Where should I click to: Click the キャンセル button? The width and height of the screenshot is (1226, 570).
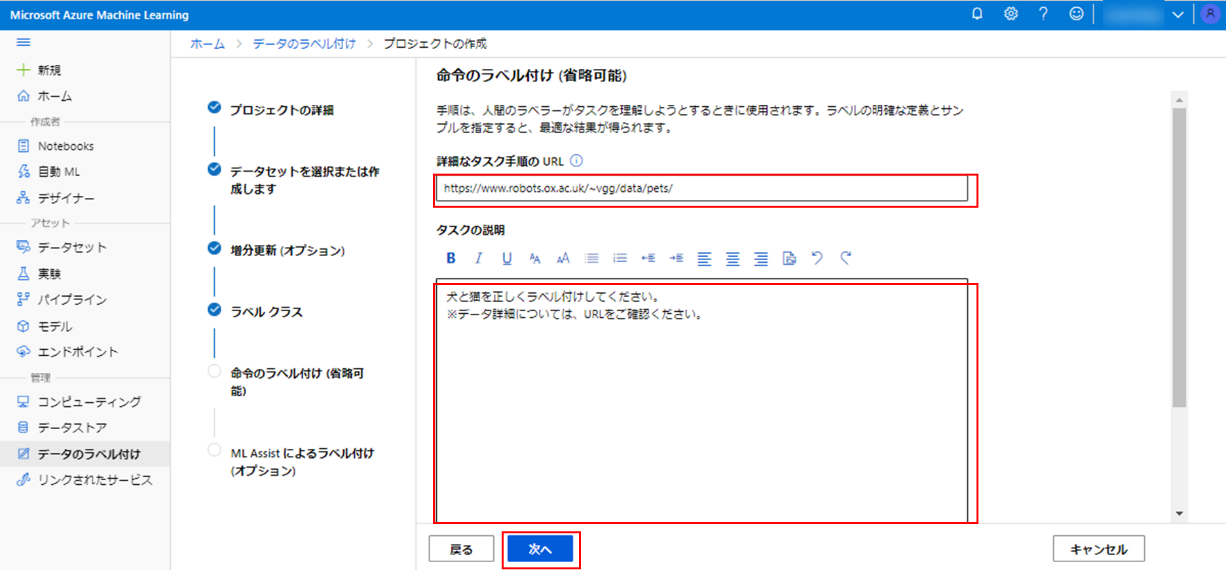(x=1099, y=549)
